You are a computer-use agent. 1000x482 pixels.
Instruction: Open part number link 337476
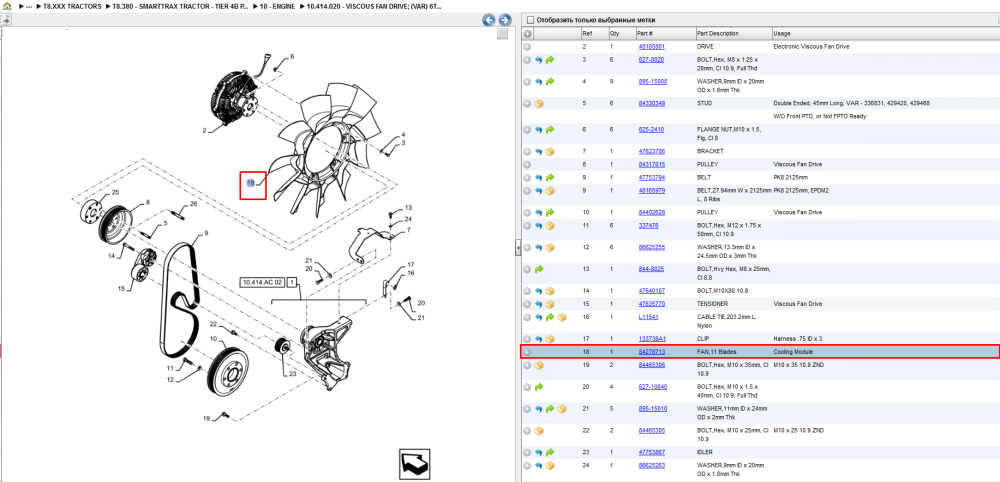click(x=648, y=226)
